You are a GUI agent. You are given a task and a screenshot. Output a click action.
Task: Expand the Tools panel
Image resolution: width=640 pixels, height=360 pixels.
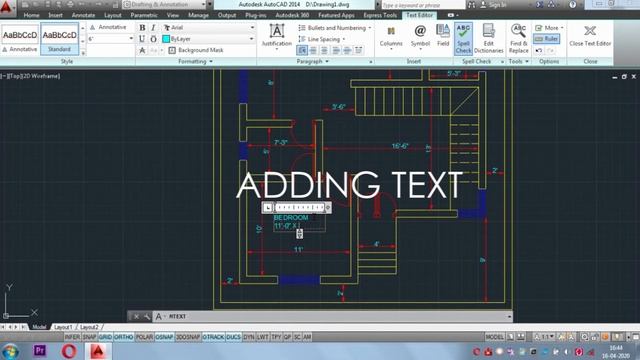point(518,61)
